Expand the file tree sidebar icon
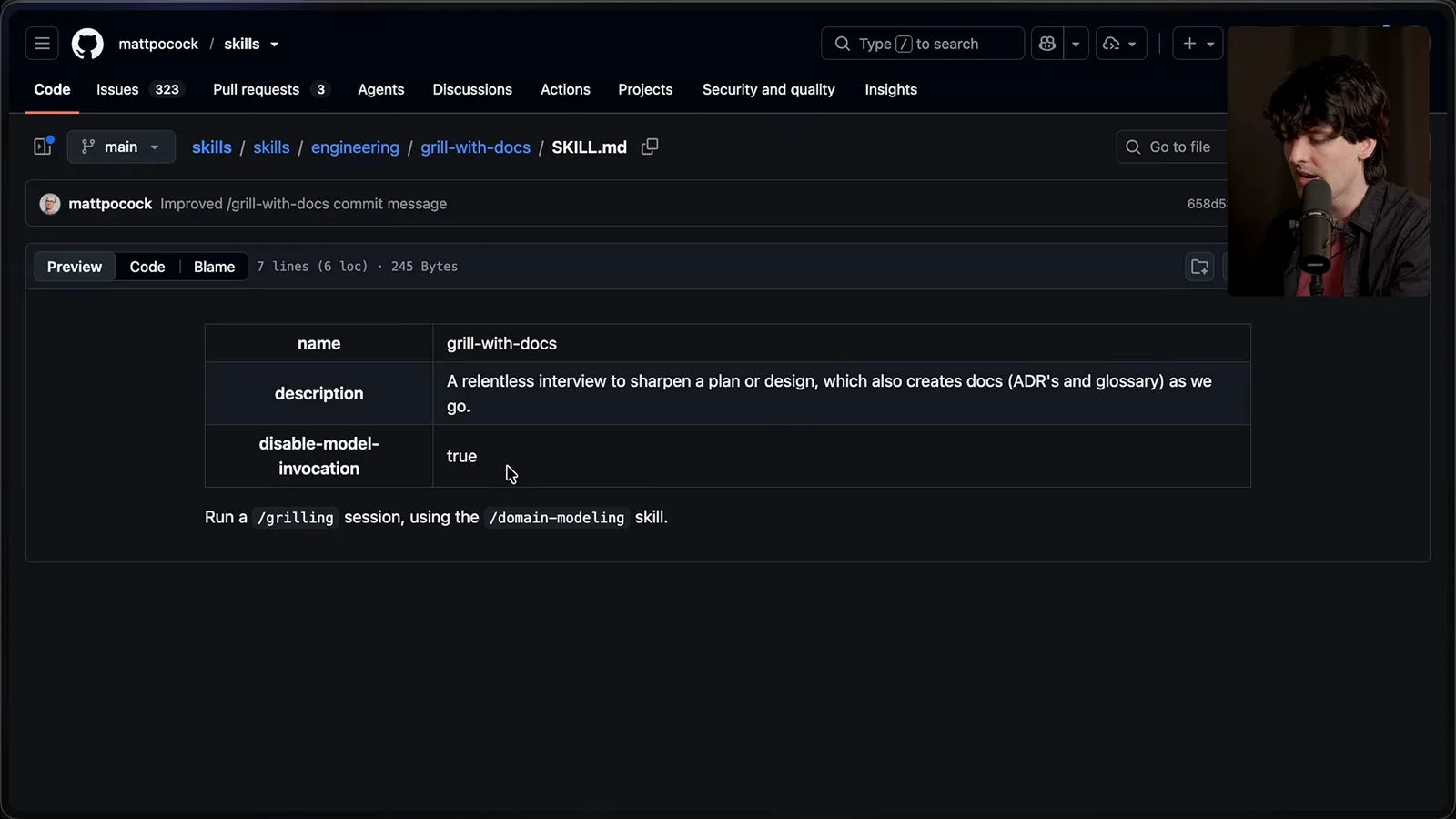 click(43, 147)
